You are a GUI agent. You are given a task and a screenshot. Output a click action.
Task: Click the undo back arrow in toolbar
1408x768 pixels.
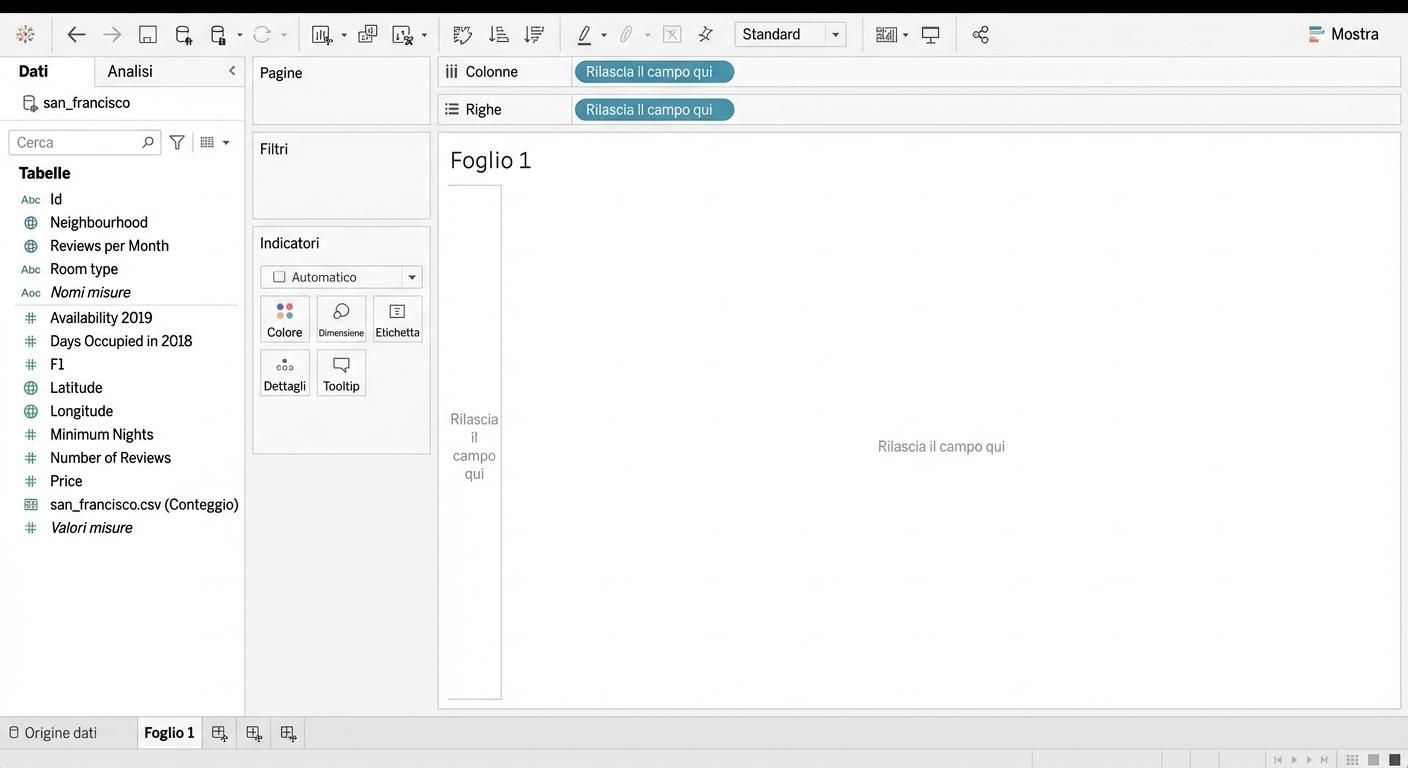76,35
